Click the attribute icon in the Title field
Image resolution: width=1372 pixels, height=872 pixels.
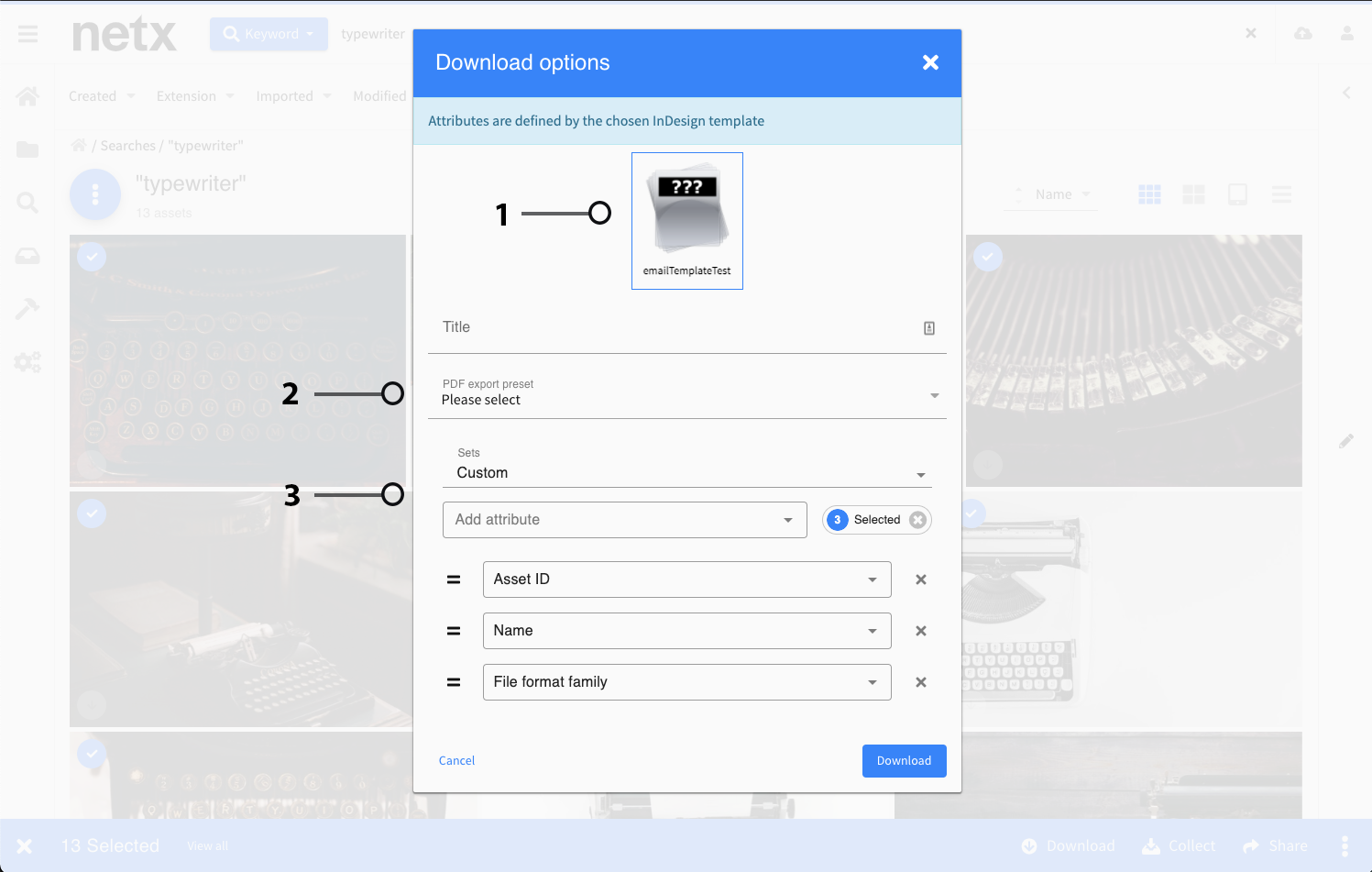coord(929,328)
